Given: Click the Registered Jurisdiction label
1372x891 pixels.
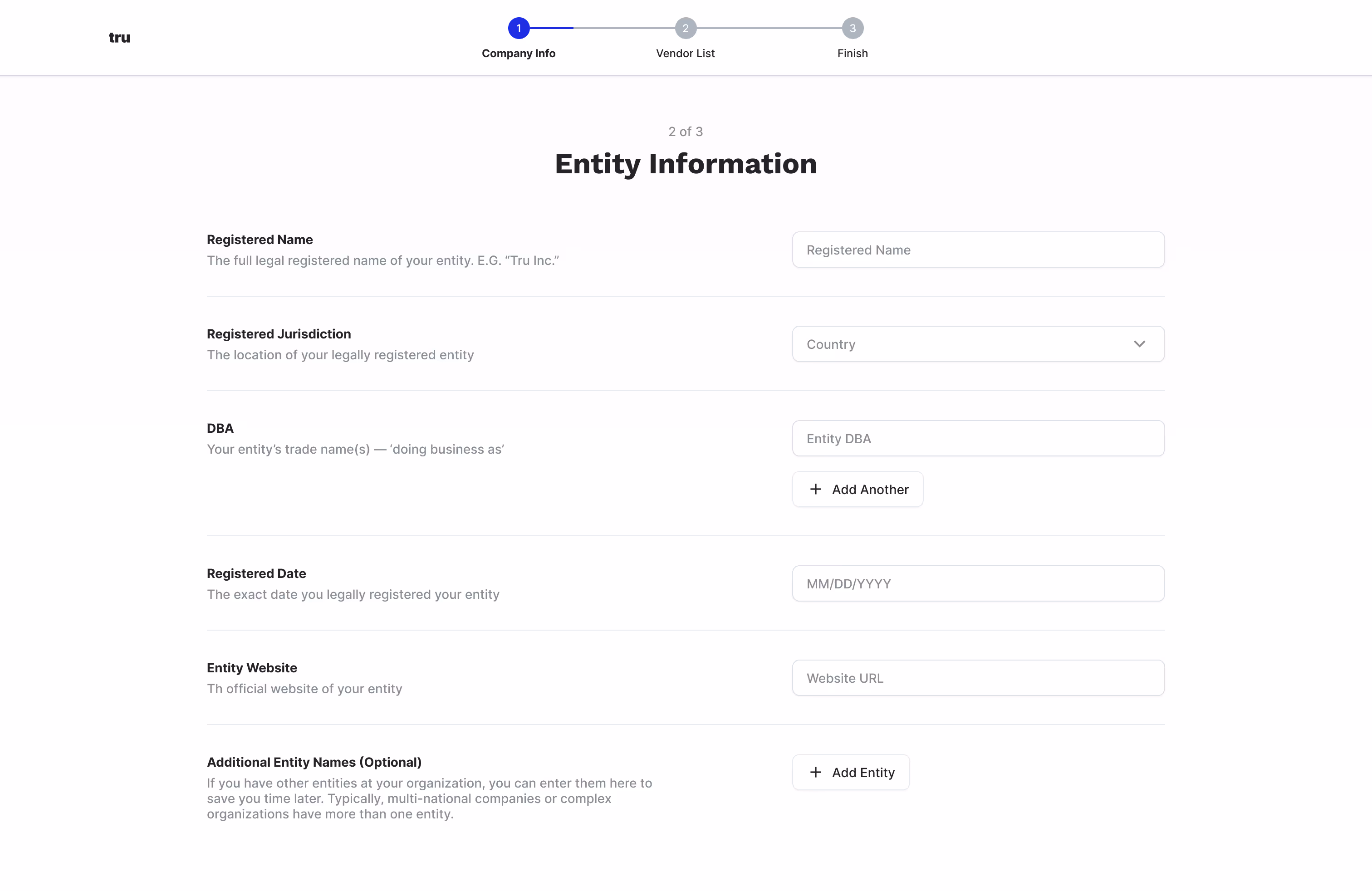Looking at the screenshot, I should [x=279, y=334].
